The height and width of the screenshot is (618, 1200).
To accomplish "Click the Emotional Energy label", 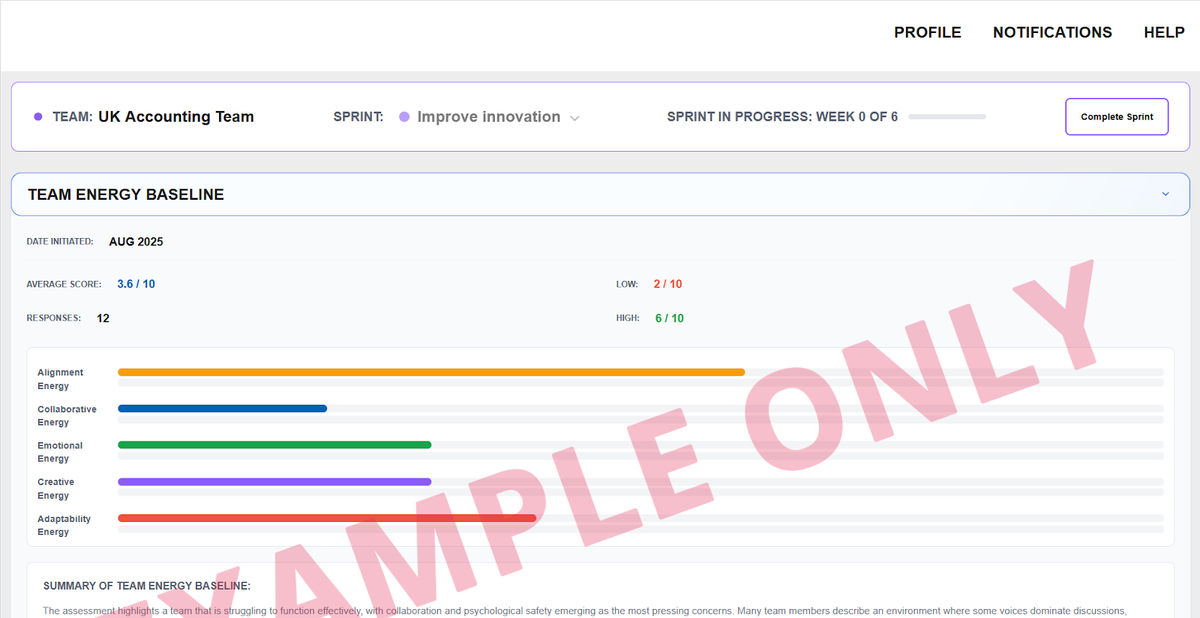I will click(x=60, y=452).
